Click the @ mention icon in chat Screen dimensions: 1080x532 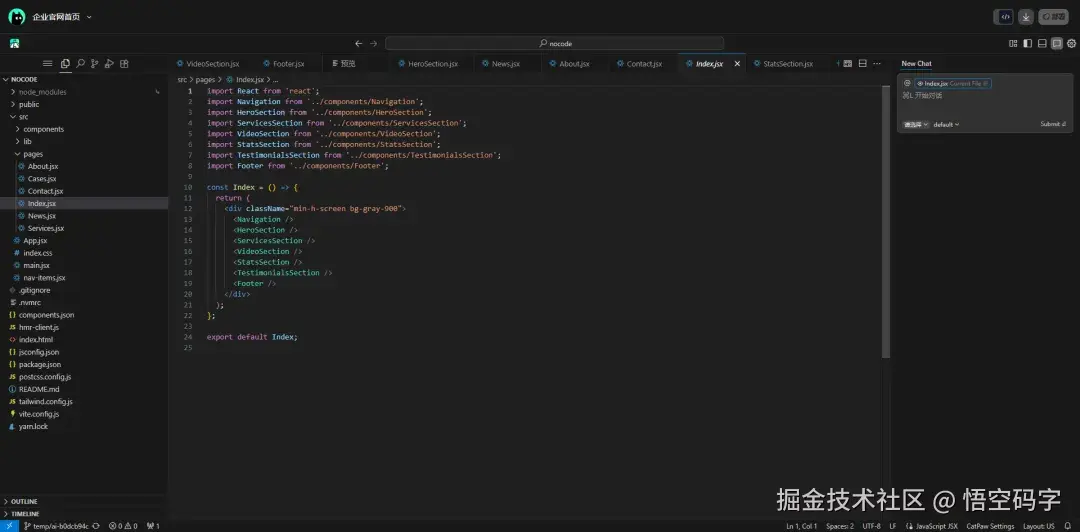(x=907, y=83)
